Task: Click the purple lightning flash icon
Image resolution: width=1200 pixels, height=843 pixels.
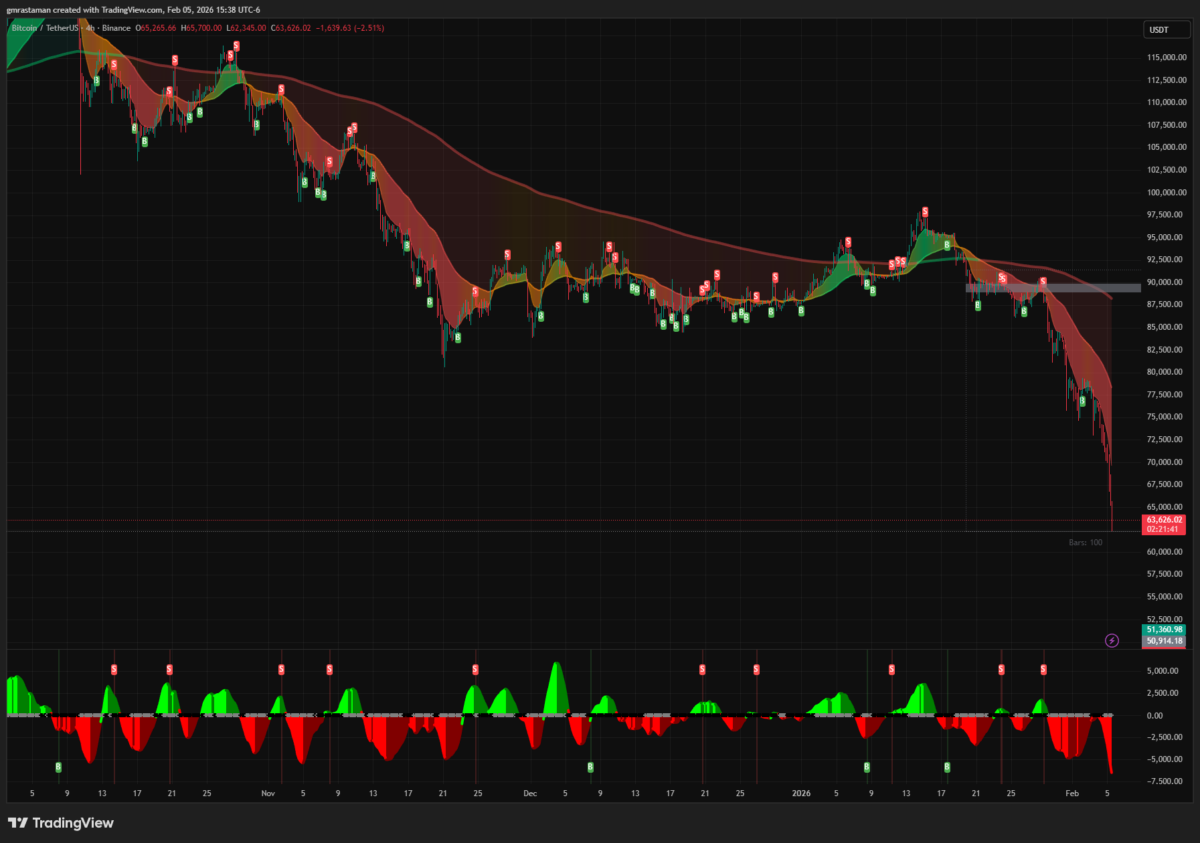Action: [1111, 640]
